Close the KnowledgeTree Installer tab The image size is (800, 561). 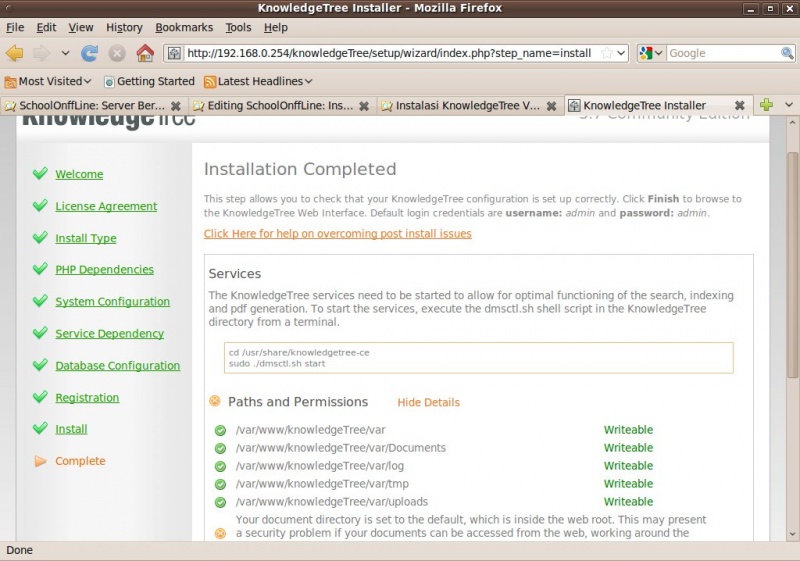[740, 105]
